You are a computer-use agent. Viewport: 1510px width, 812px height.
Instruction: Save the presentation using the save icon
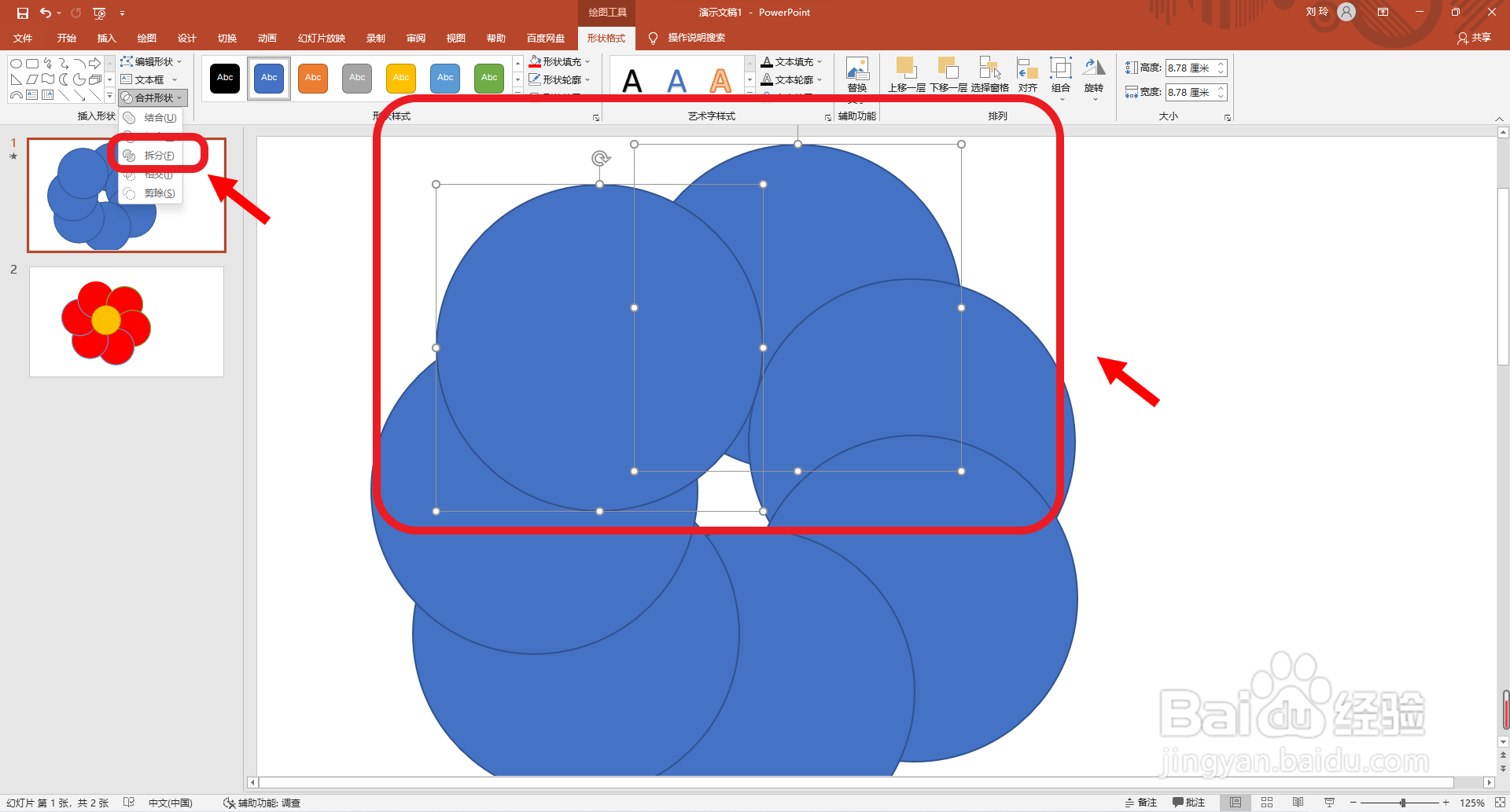(x=23, y=13)
